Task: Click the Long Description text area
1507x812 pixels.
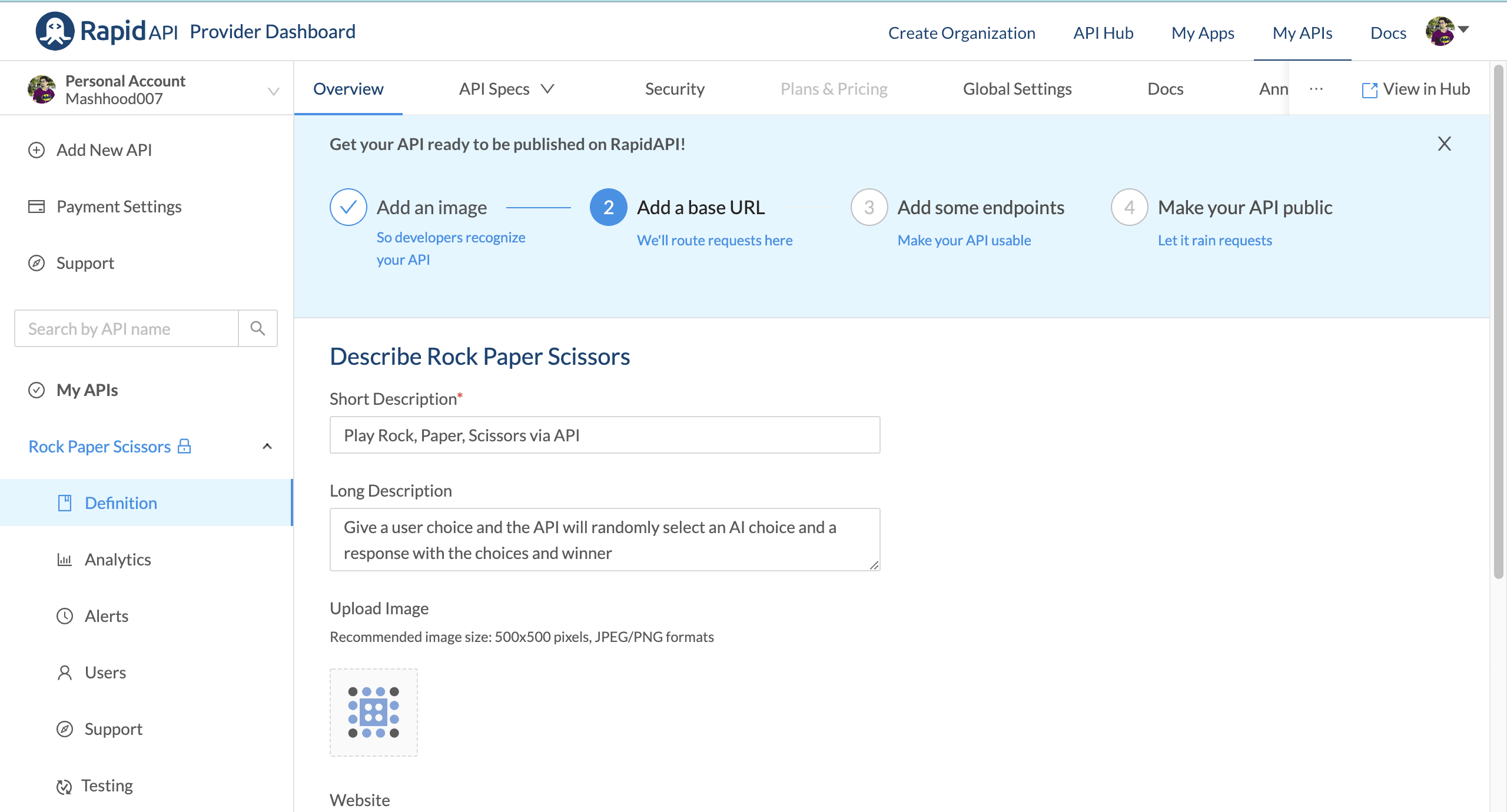Action: tap(605, 540)
